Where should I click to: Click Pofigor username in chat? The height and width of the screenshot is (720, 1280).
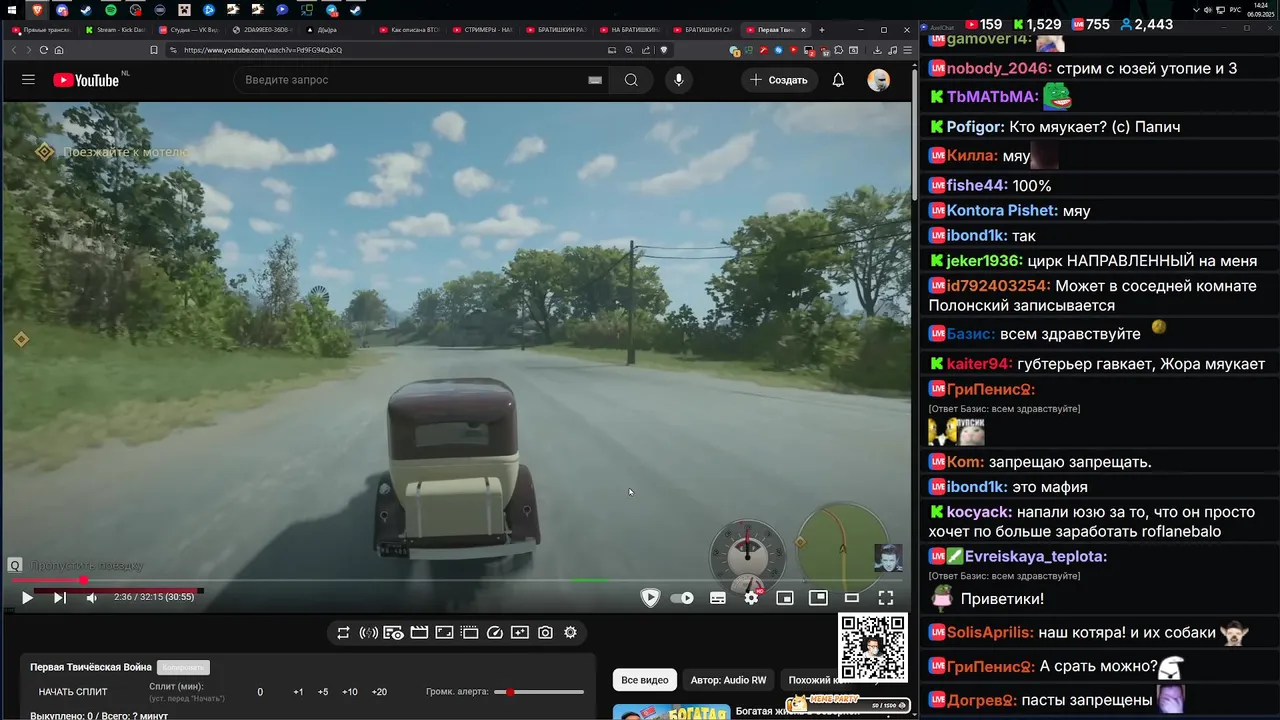tap(975, 127)
